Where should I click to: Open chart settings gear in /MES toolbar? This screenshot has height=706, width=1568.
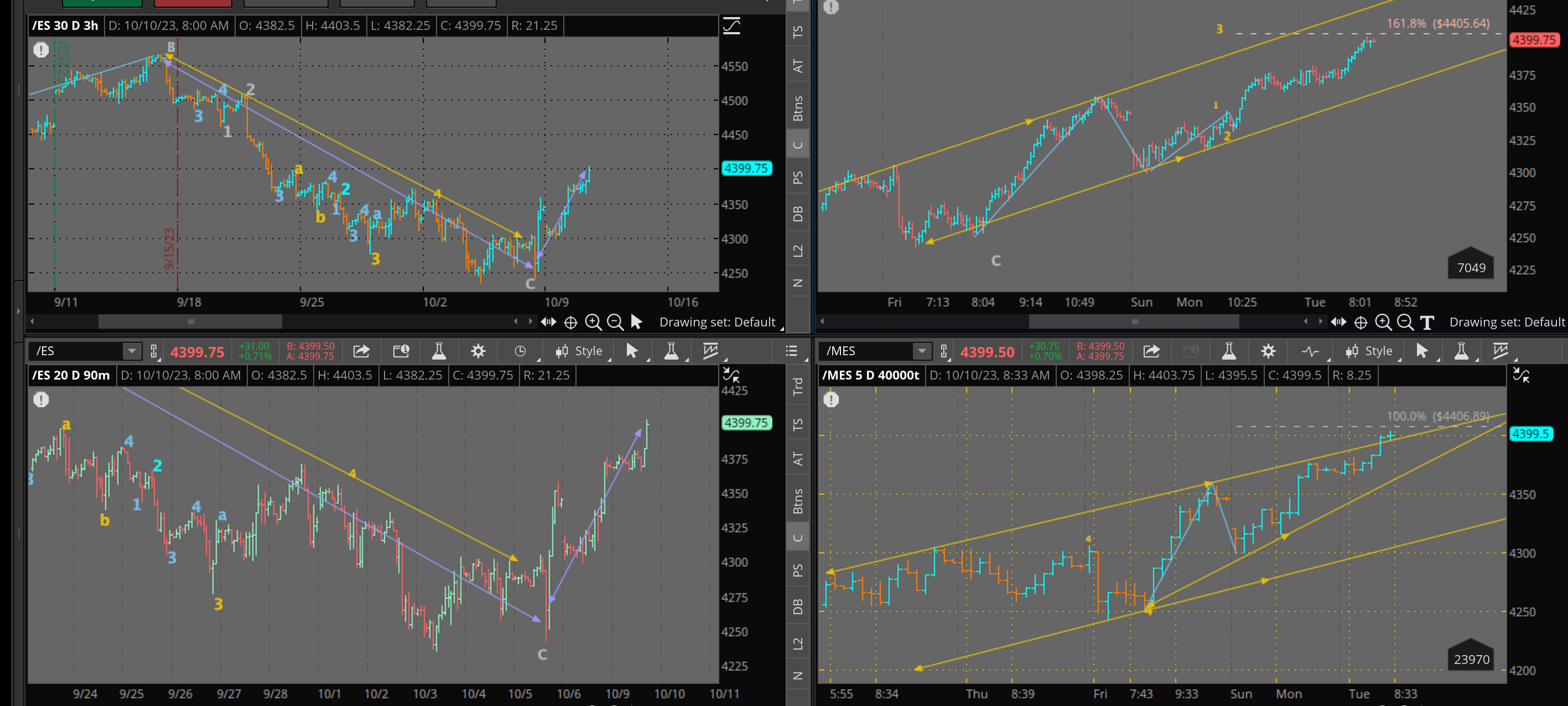(1268, 351)
